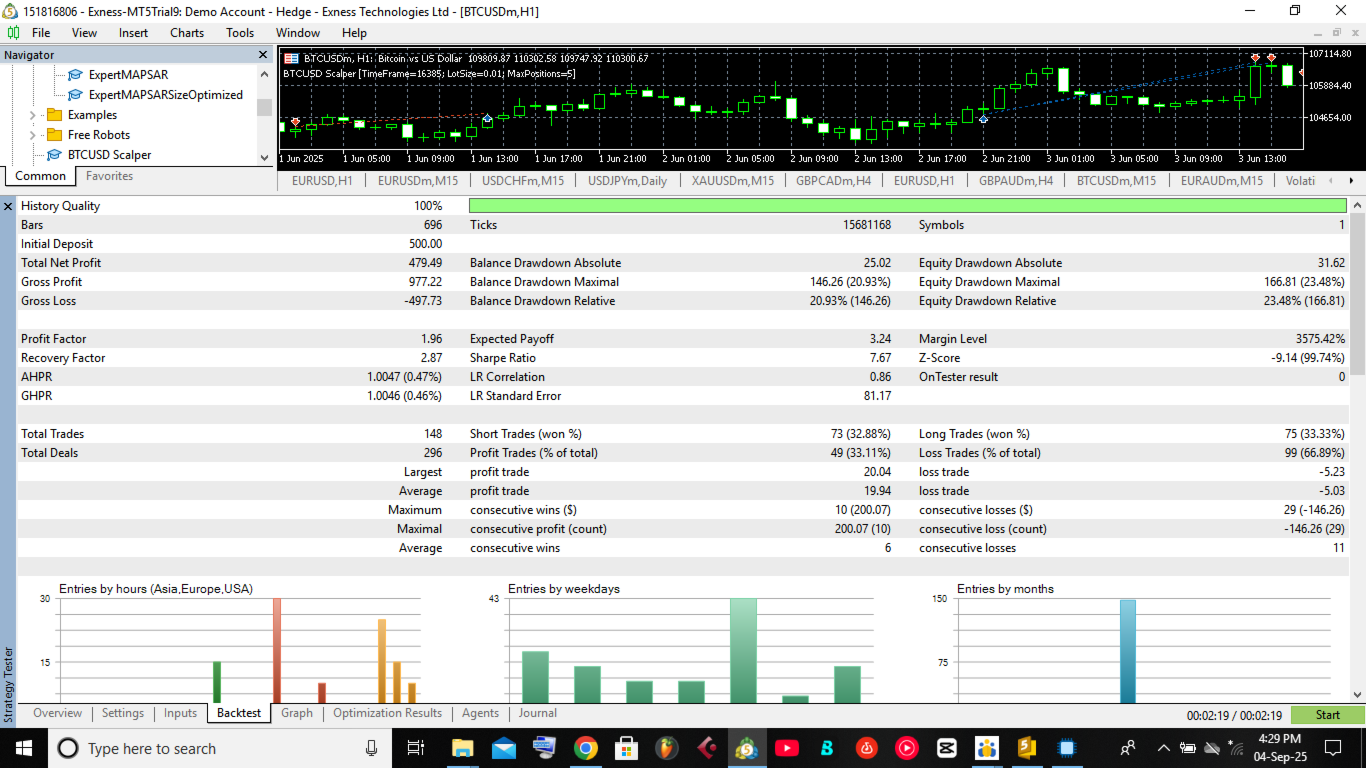Screen dimensions: 1366x768
Task: Switch to the Graph tab in Strategy Tester
Action: coord(297,713)
